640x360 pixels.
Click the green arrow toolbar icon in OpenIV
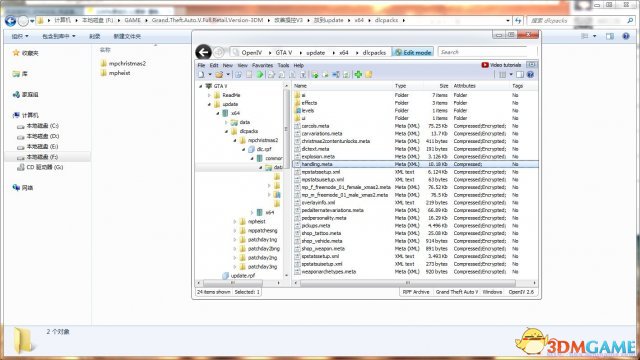click(x=260, y=75)
